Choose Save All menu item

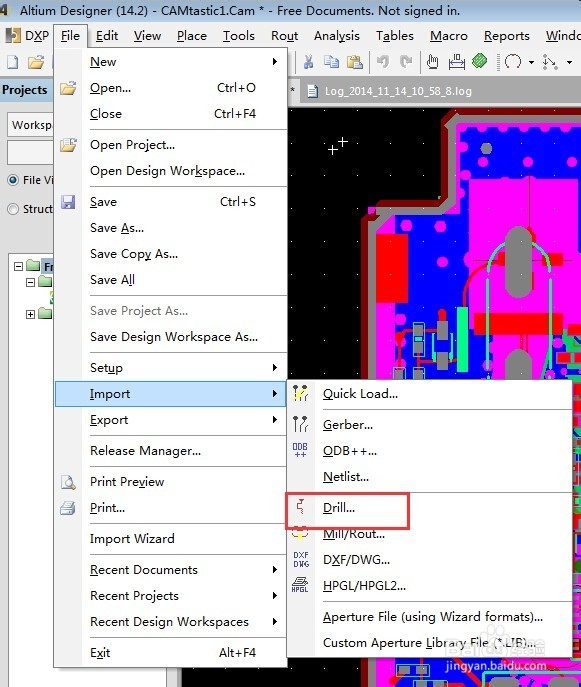click(x=171, y=280)
